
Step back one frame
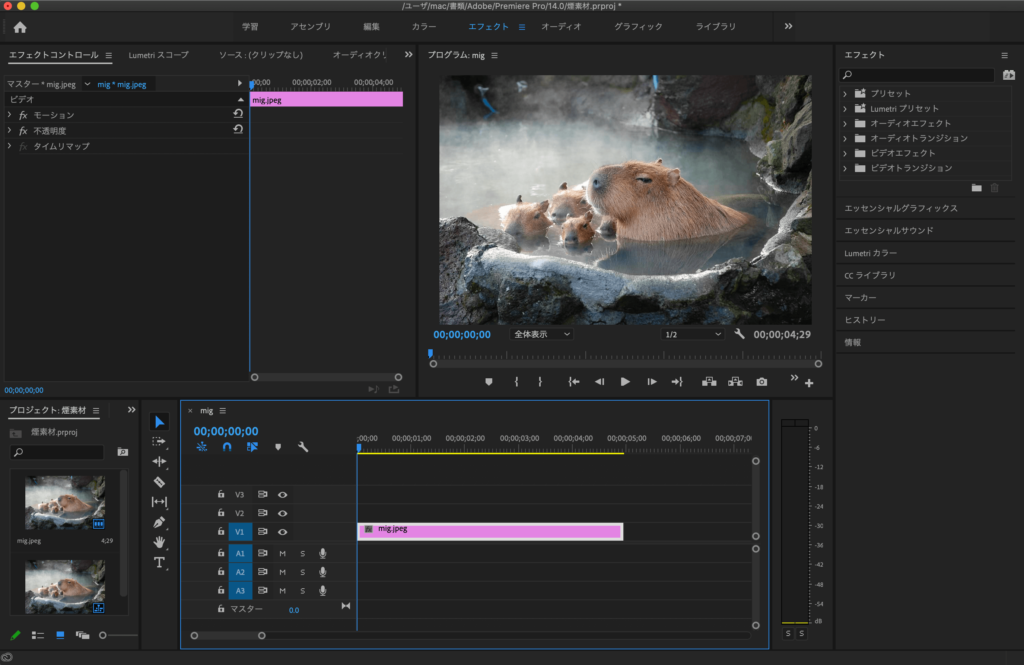point(599,382)
